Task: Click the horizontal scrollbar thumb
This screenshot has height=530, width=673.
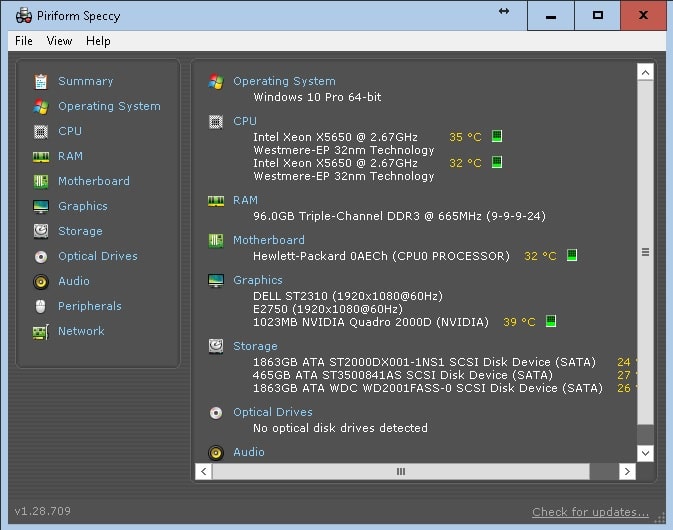Action: tap(401, 472)
